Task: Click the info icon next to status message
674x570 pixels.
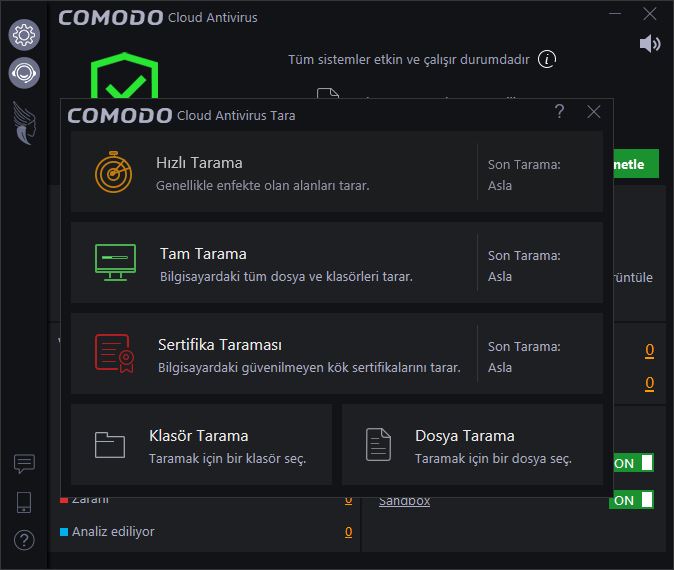Action: click(547, 59)
